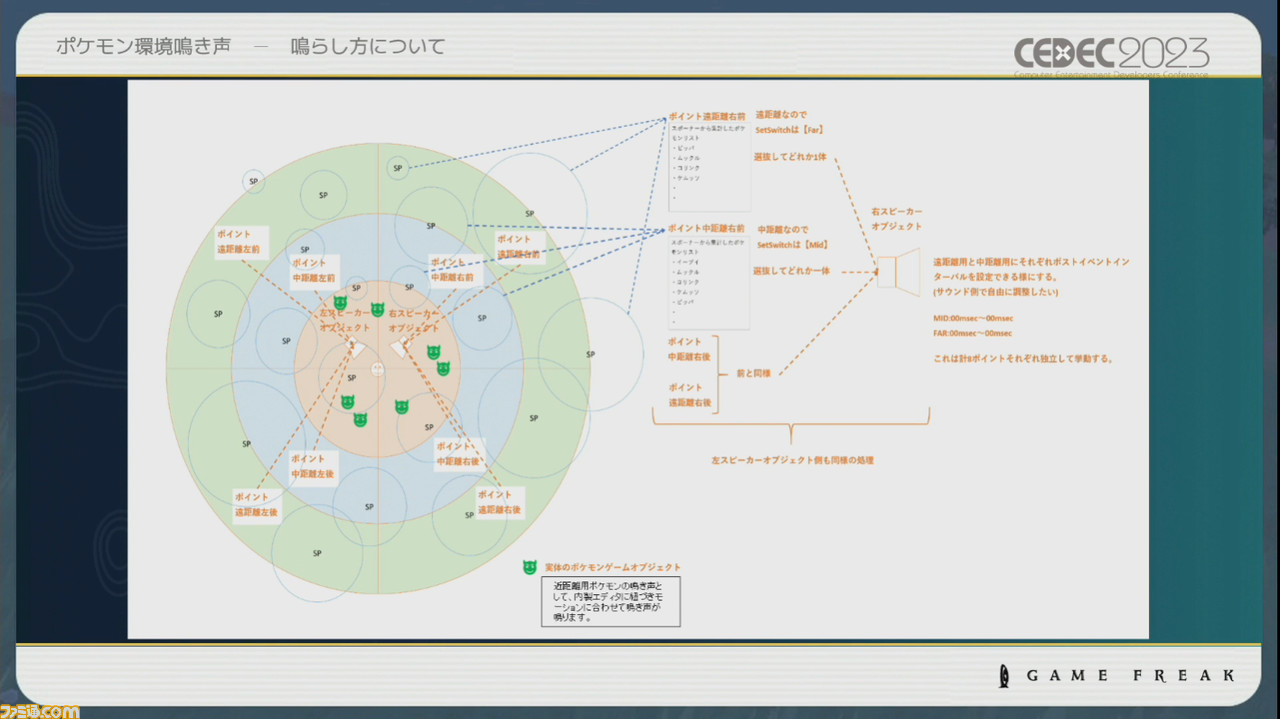Select the ポイント遠距離左前 label
1280x719 pixels.
tap(239, 240)
